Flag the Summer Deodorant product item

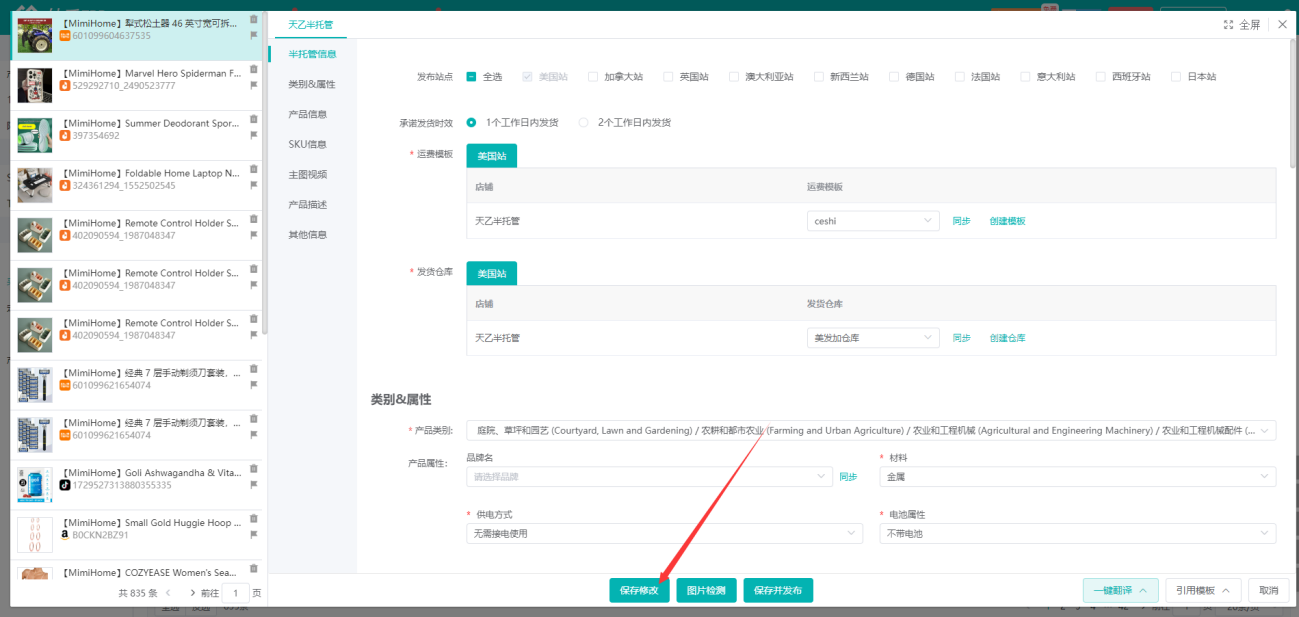253,135
